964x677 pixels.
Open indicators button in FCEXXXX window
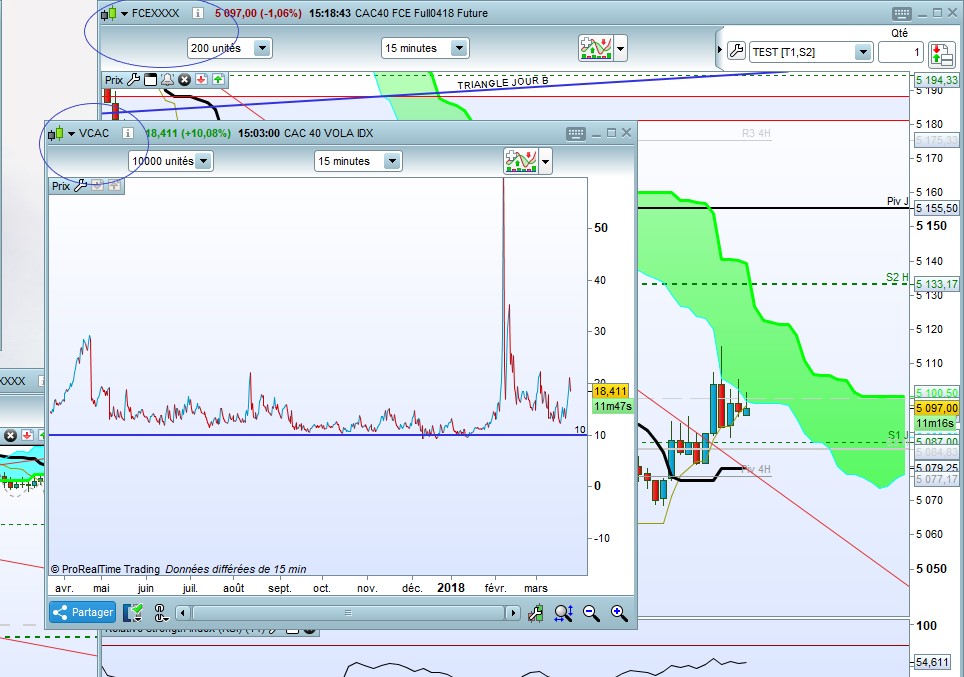pos(595,48)
